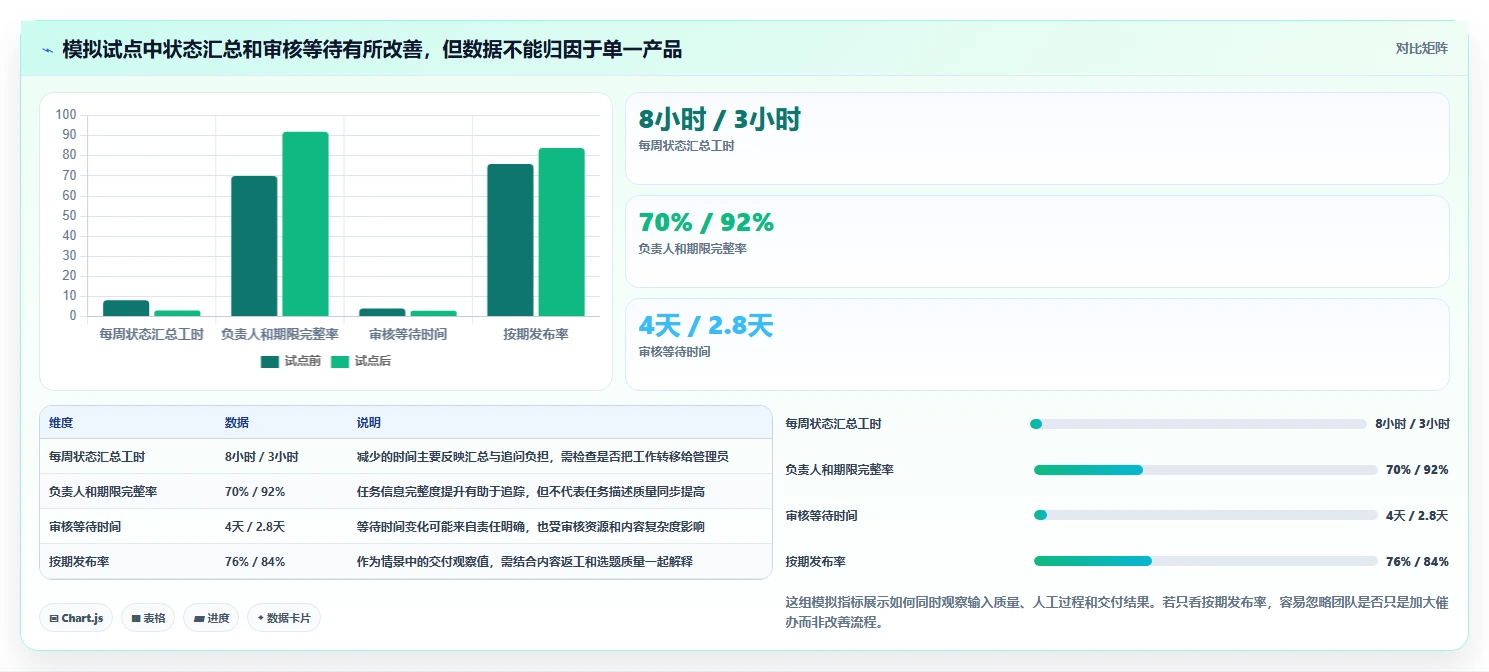
Task: Click table value 76% / 84%
Action: coord(255,561)
